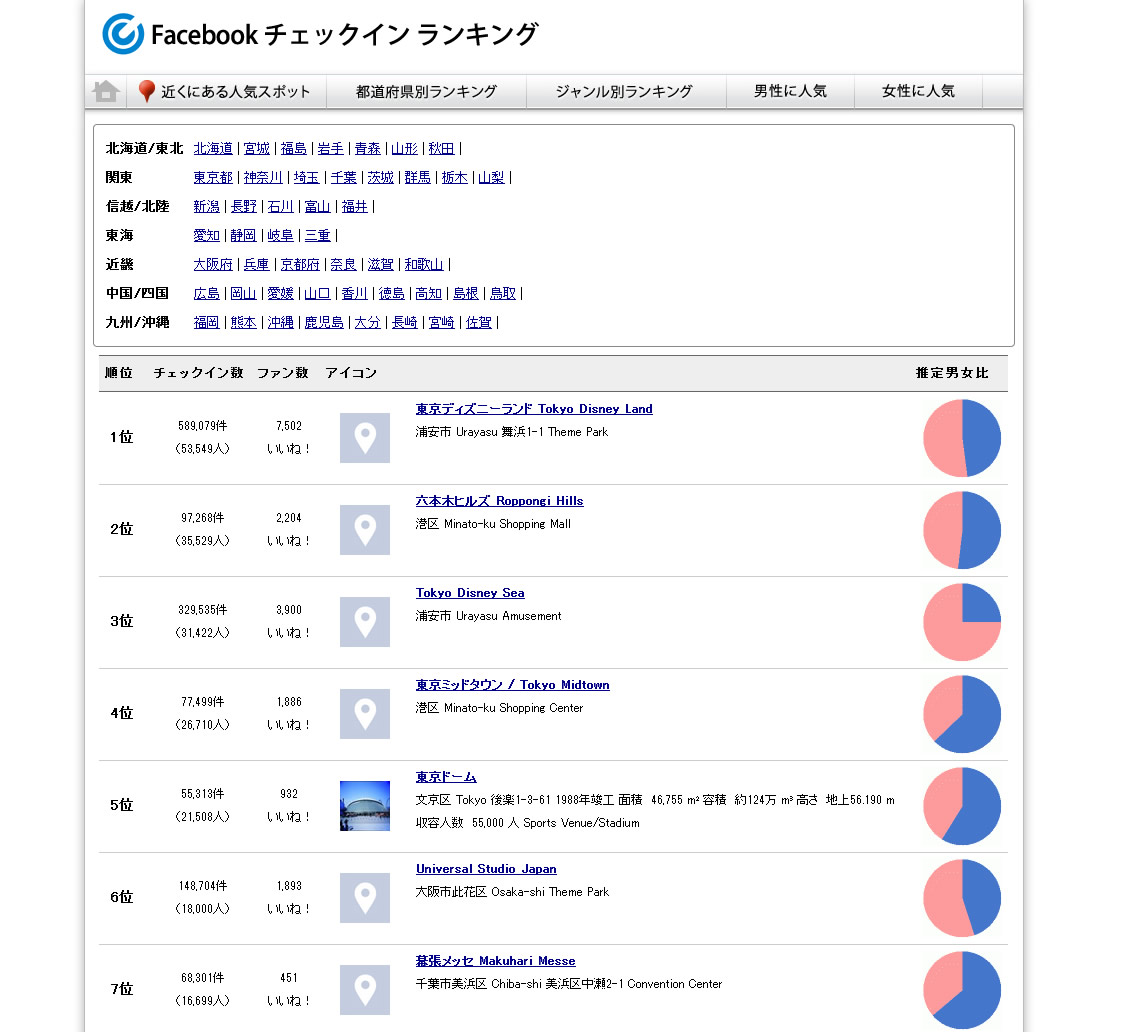This screenshot has height=1032, width=1121.
Task: Open the 東京ディズニーランド Tokyo Disney Land link
Action: [x=534, y=409]
